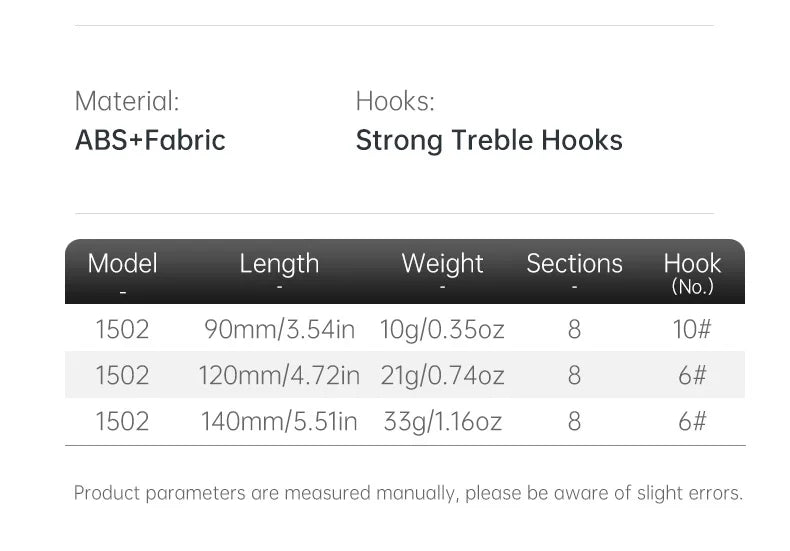Click the Hooks: label

395,101
